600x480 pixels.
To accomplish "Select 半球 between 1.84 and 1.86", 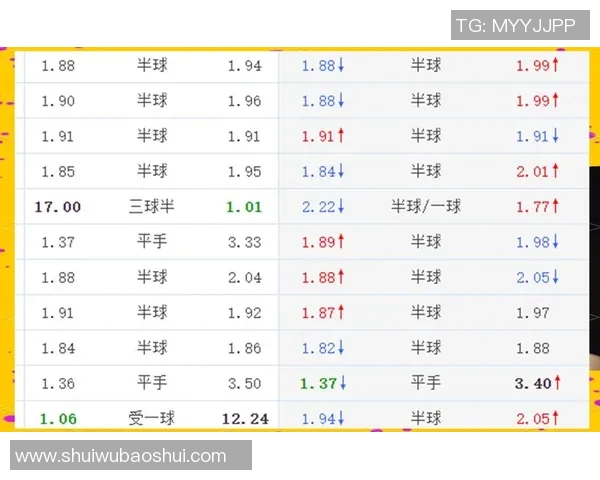I will 152,348.
